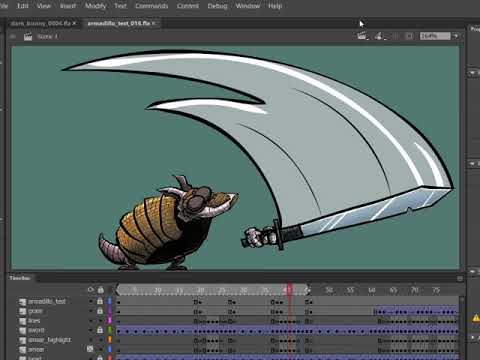Click the red playhead on the timeline ruler
This screenshot has width=480, height=360.
coord(289,289)
